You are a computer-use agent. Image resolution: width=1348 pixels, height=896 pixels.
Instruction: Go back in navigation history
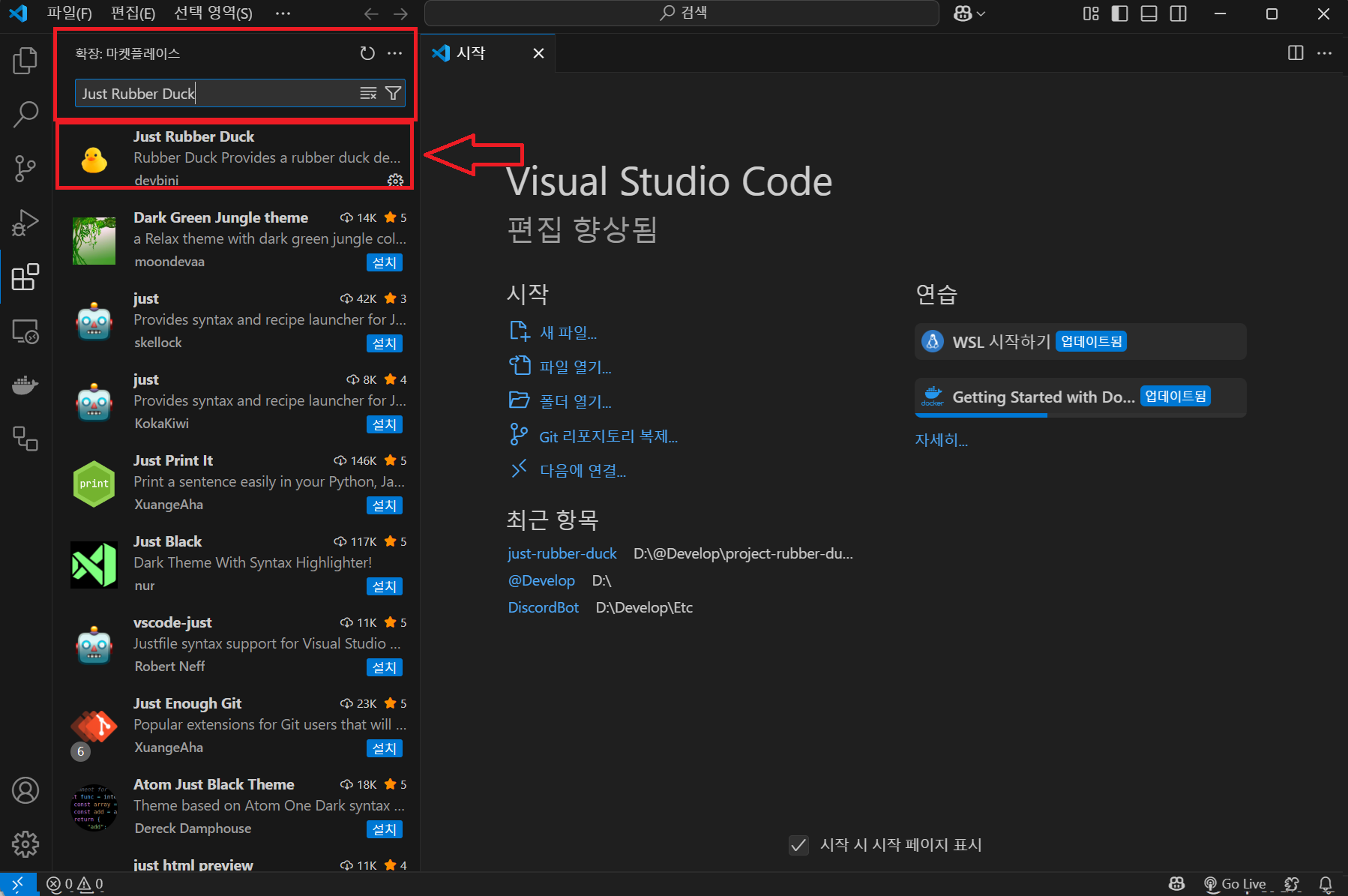point(371,13)
